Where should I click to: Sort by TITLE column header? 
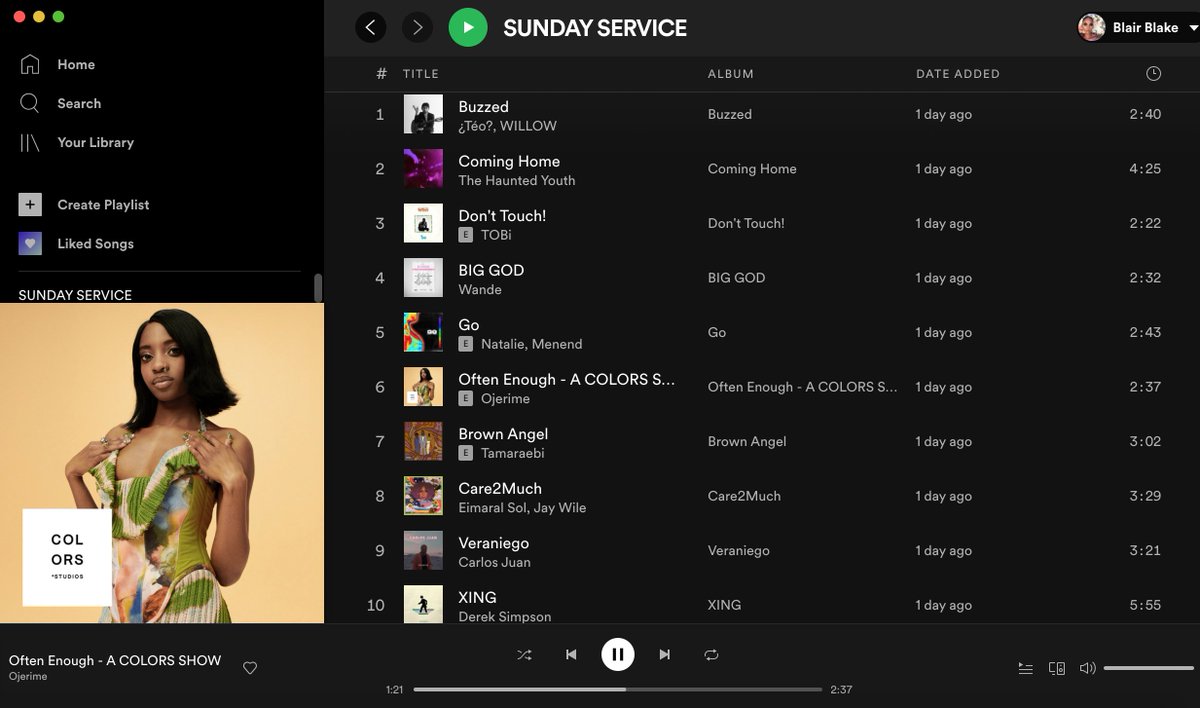tap(421, 74)
